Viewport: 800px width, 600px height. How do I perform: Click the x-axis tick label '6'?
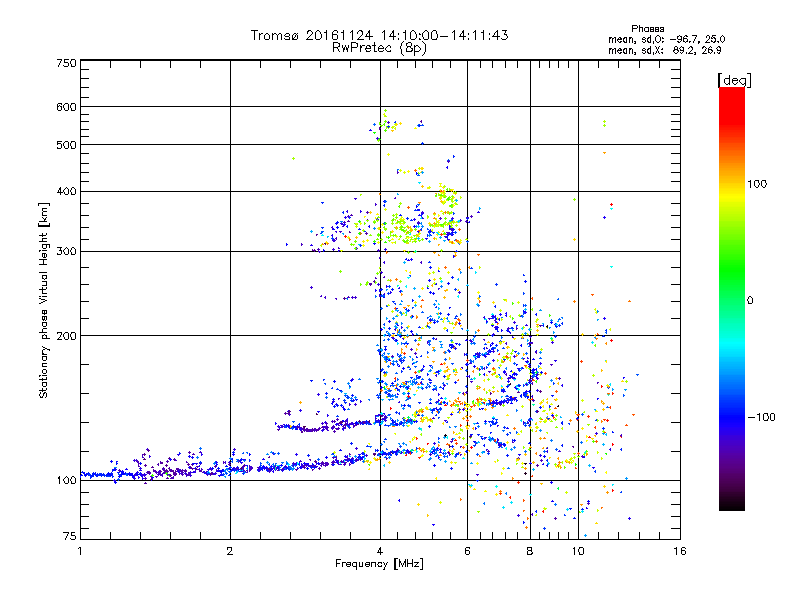tap(467, 551)
